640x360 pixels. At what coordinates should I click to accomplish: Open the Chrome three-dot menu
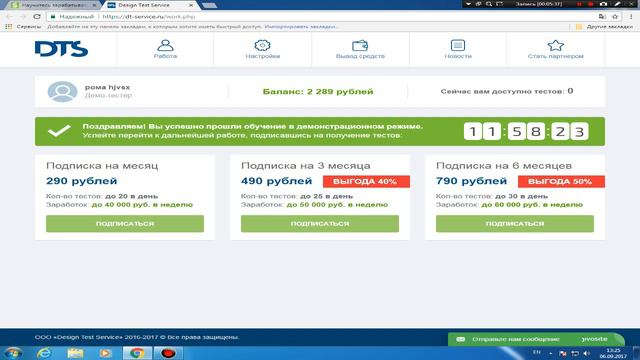point(631,17)
